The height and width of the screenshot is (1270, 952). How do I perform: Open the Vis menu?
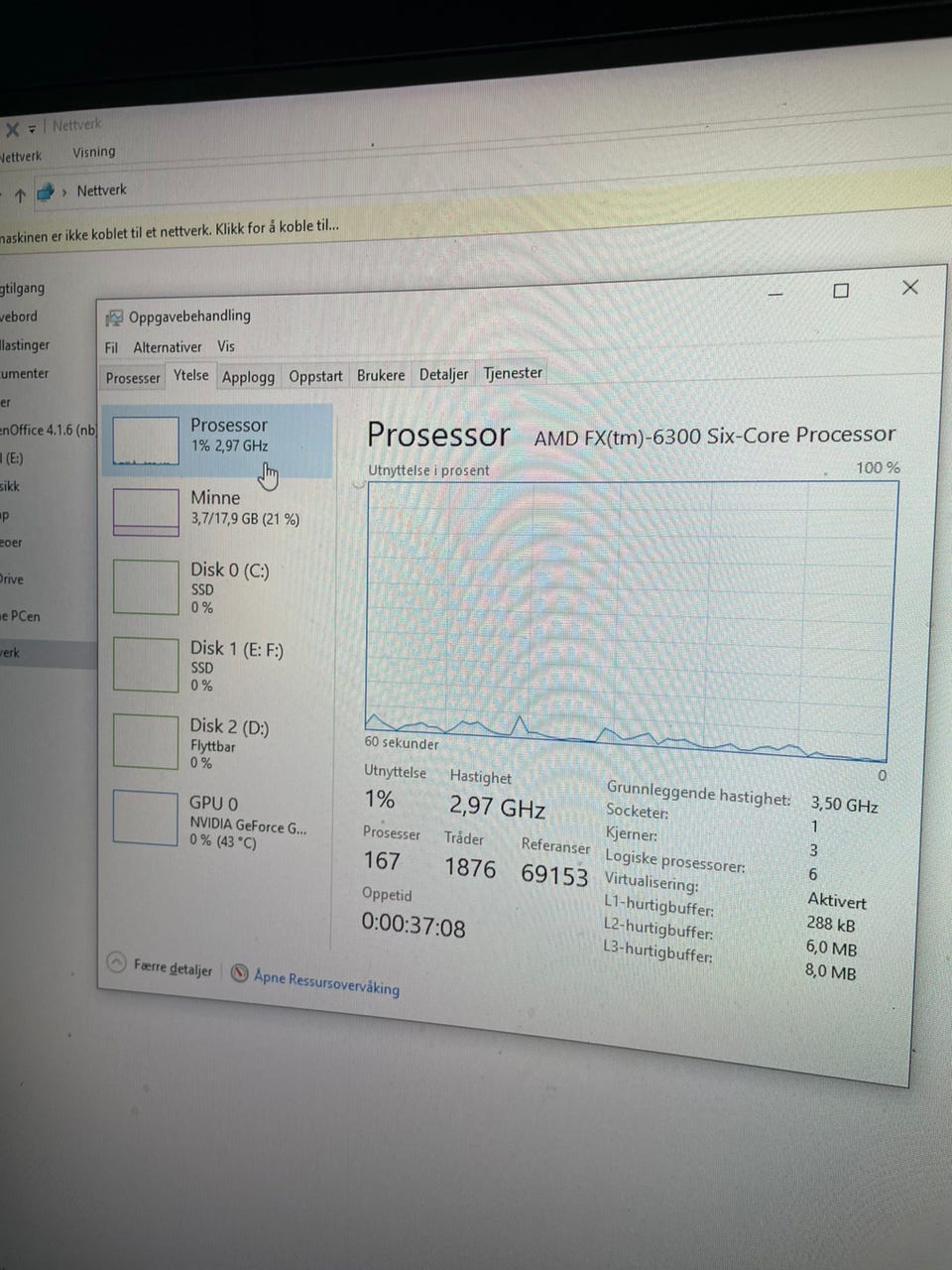(x=226, y=346)
